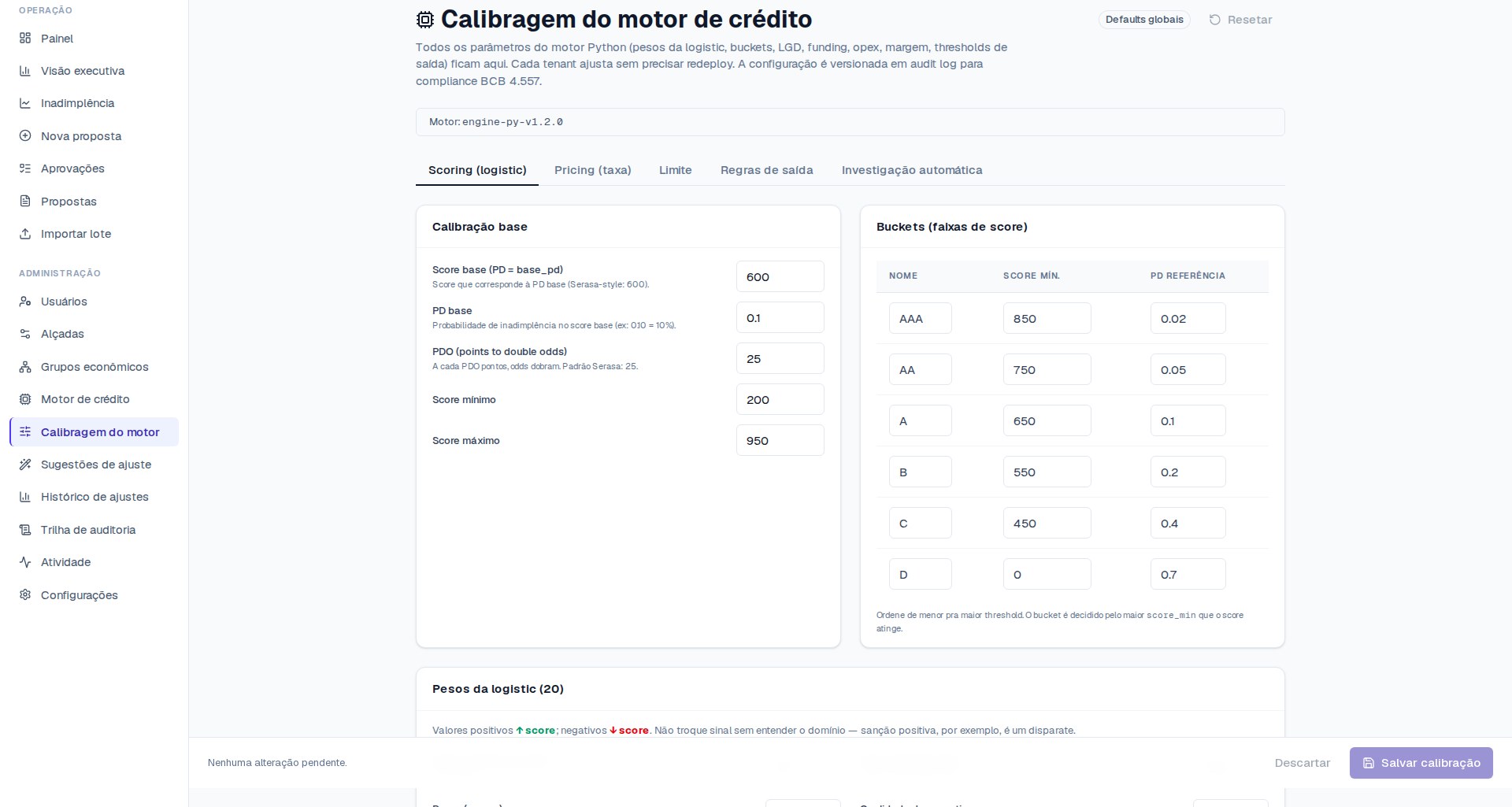
Task: Click the Configurações gear icon
Action: click(25, 595)
